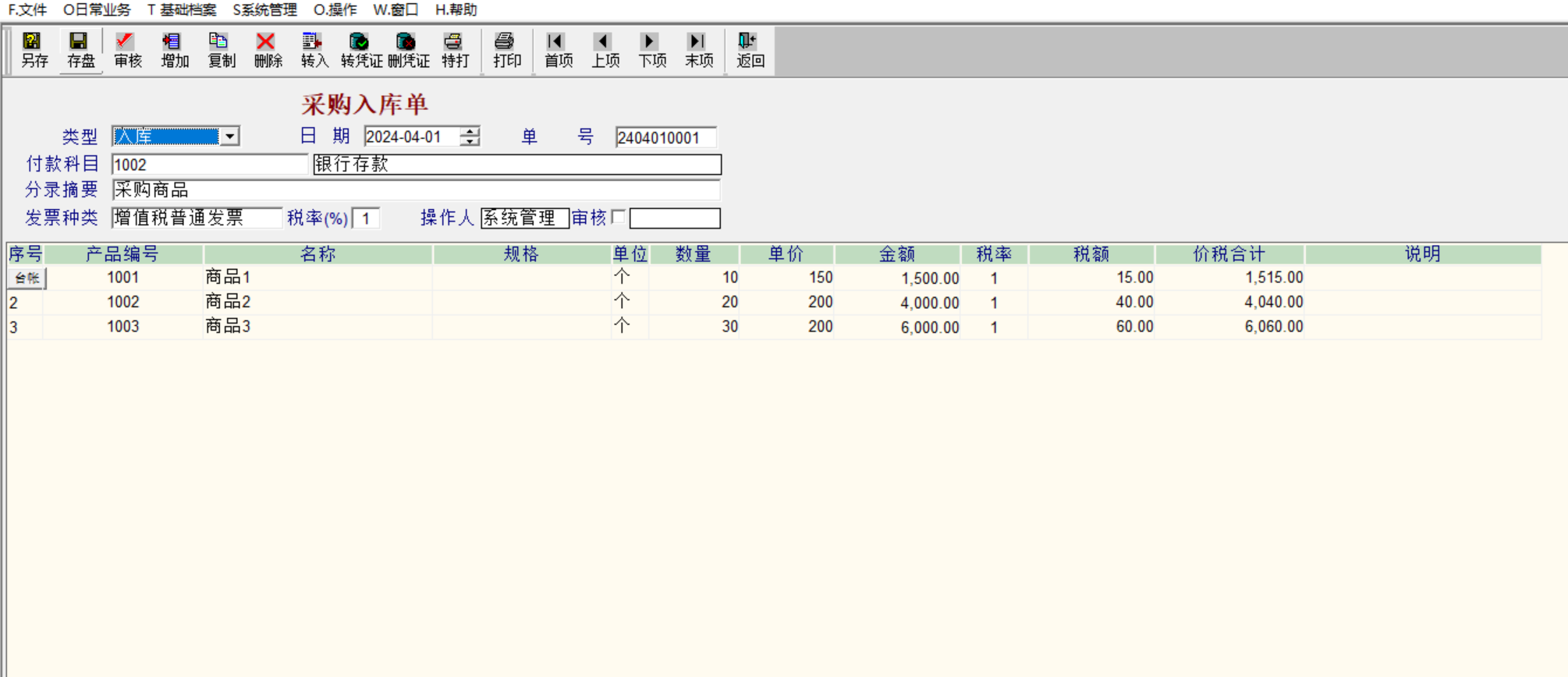Click the 付款科目 code field
This screenshot has width=1568, height=677.
(x=210, y=165)
